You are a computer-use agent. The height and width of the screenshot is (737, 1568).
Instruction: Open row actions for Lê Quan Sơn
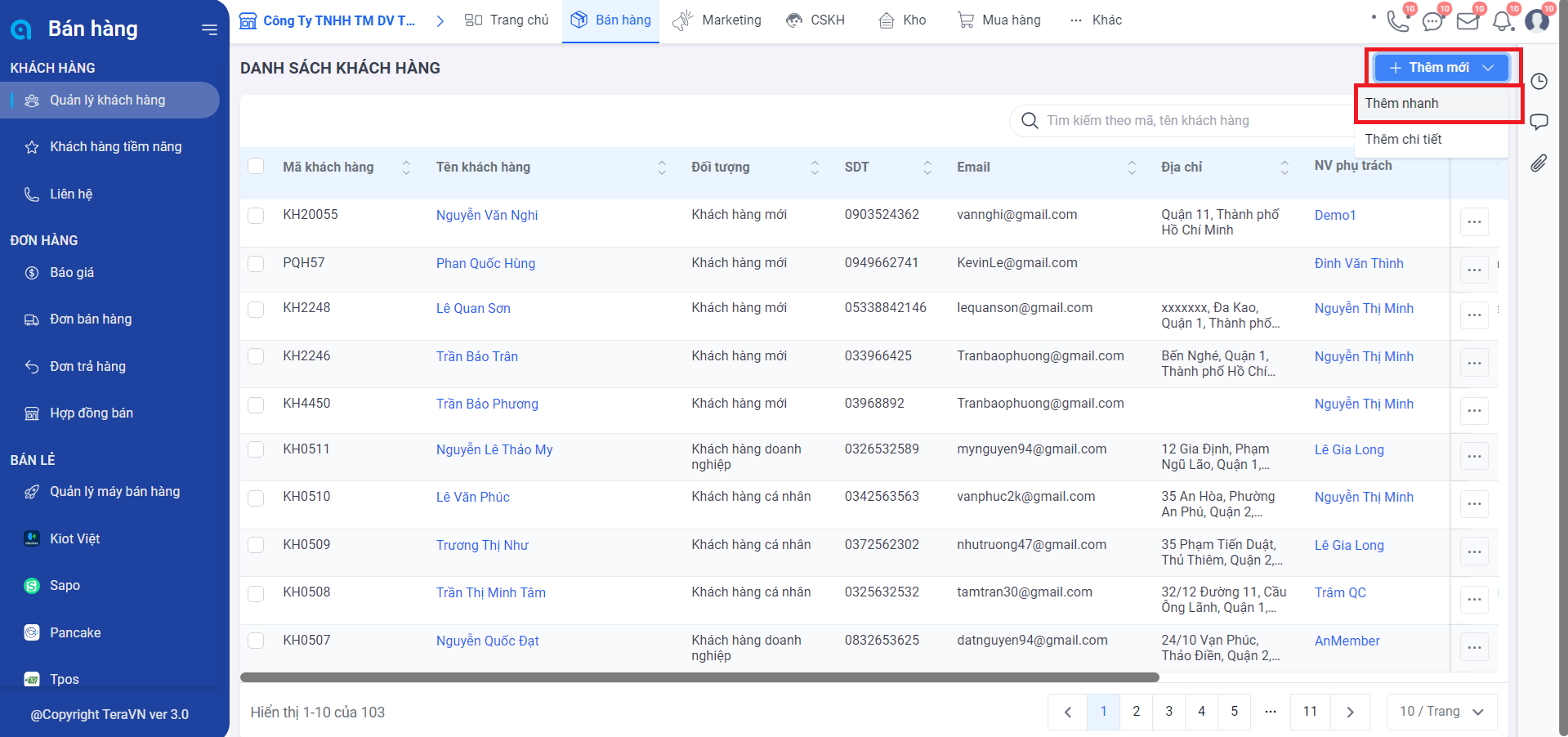(x=1474, y=315)
